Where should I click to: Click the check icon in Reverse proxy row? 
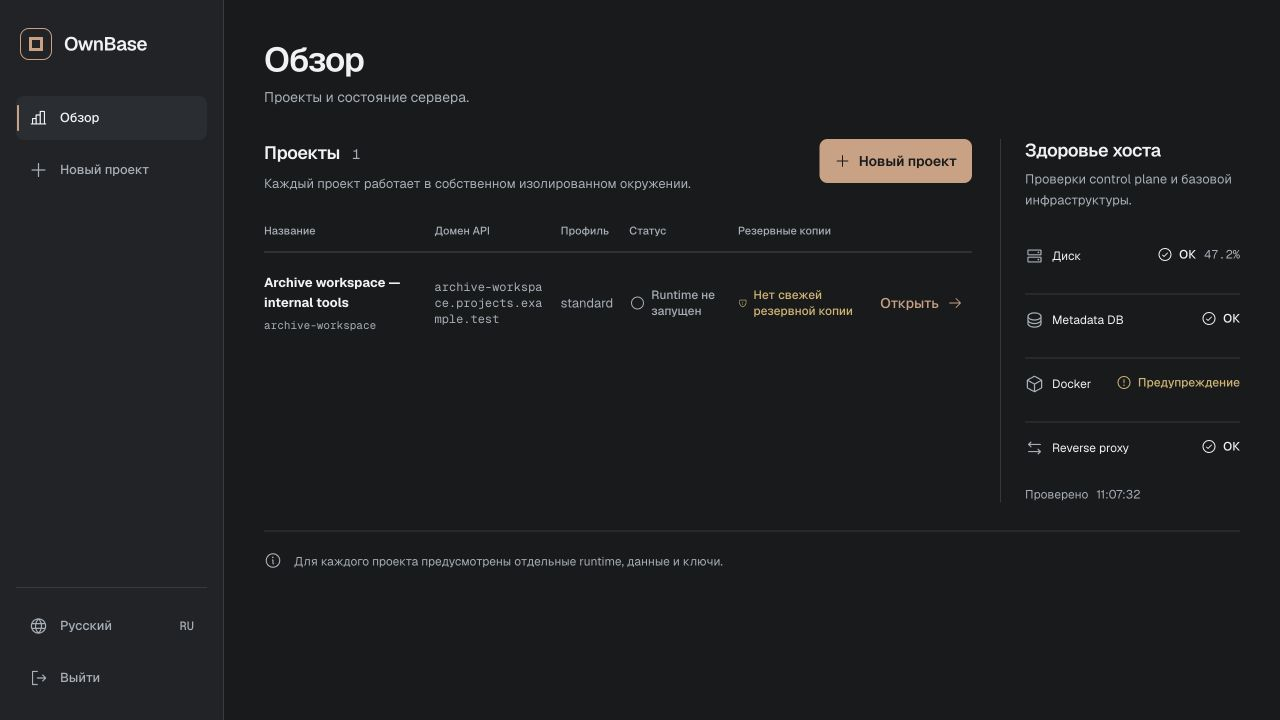click(x=1208, y=447)
